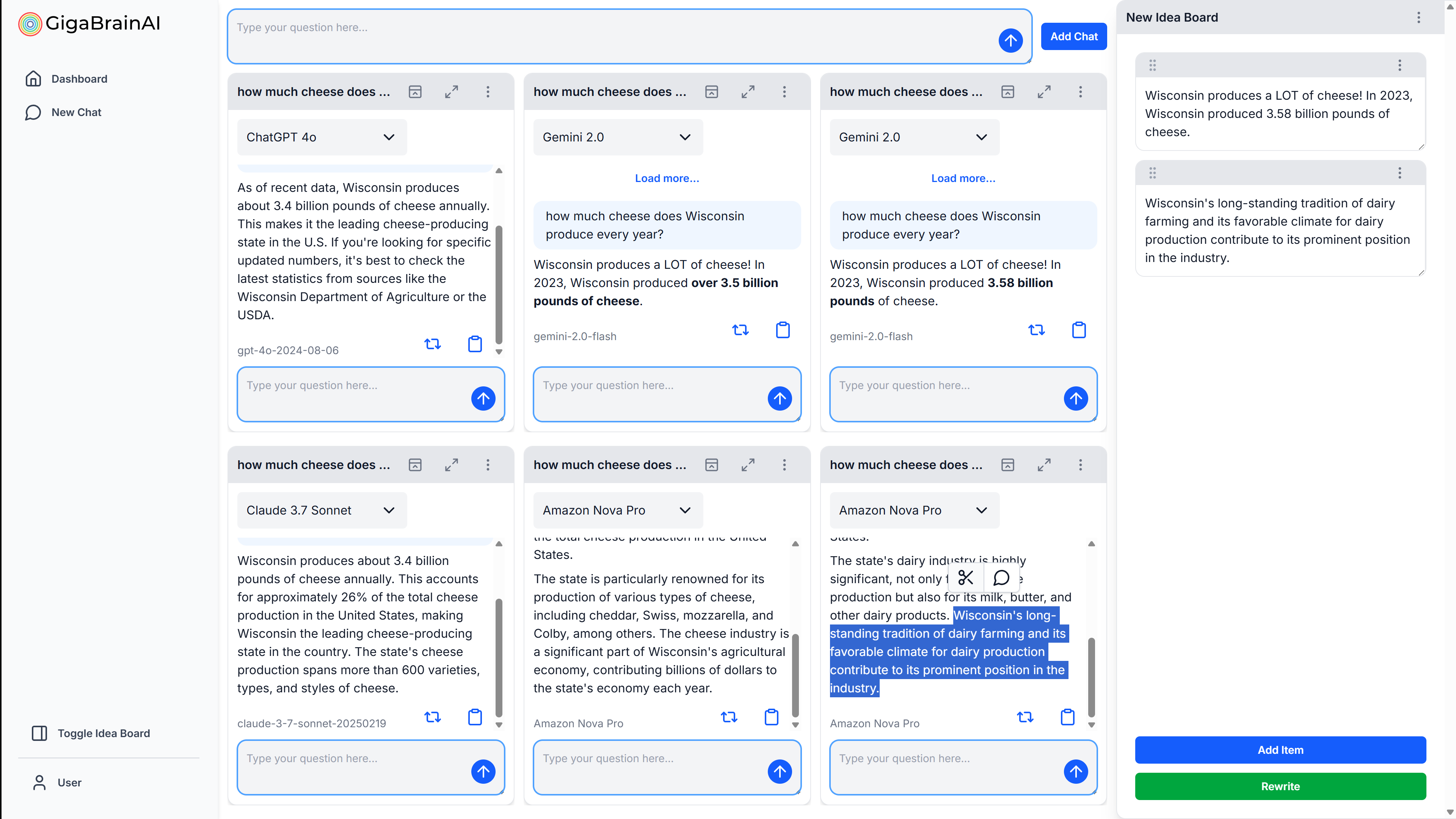Click the Add Item button

point(1280,750)
